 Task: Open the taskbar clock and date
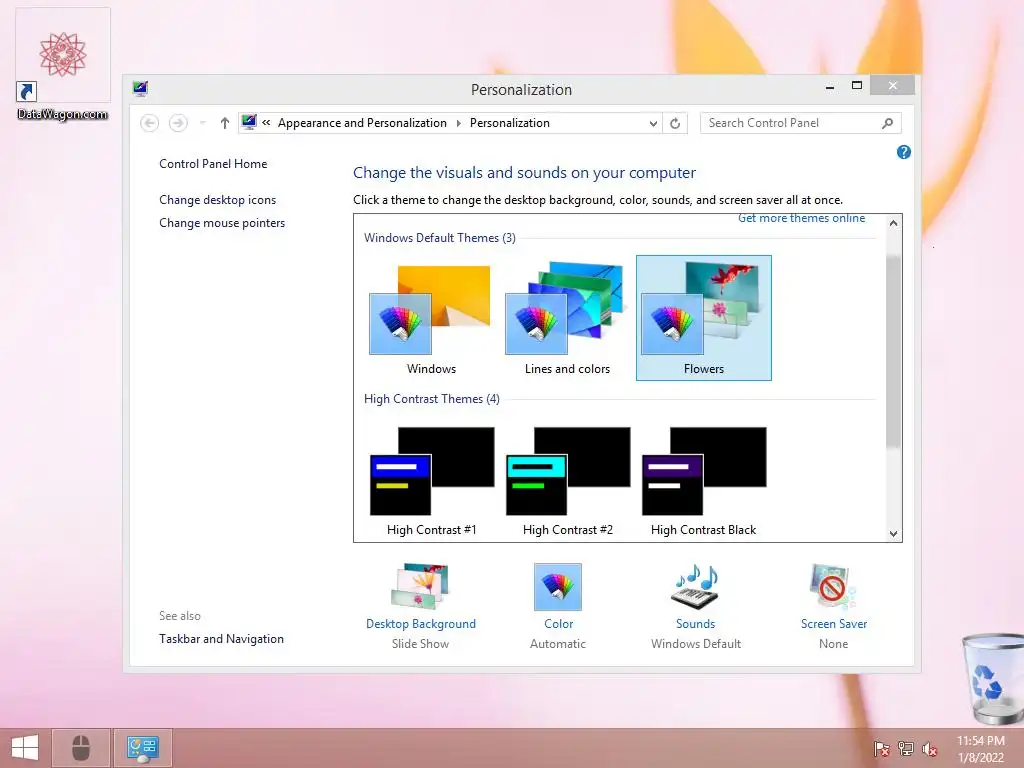click(x=981, y=749)
